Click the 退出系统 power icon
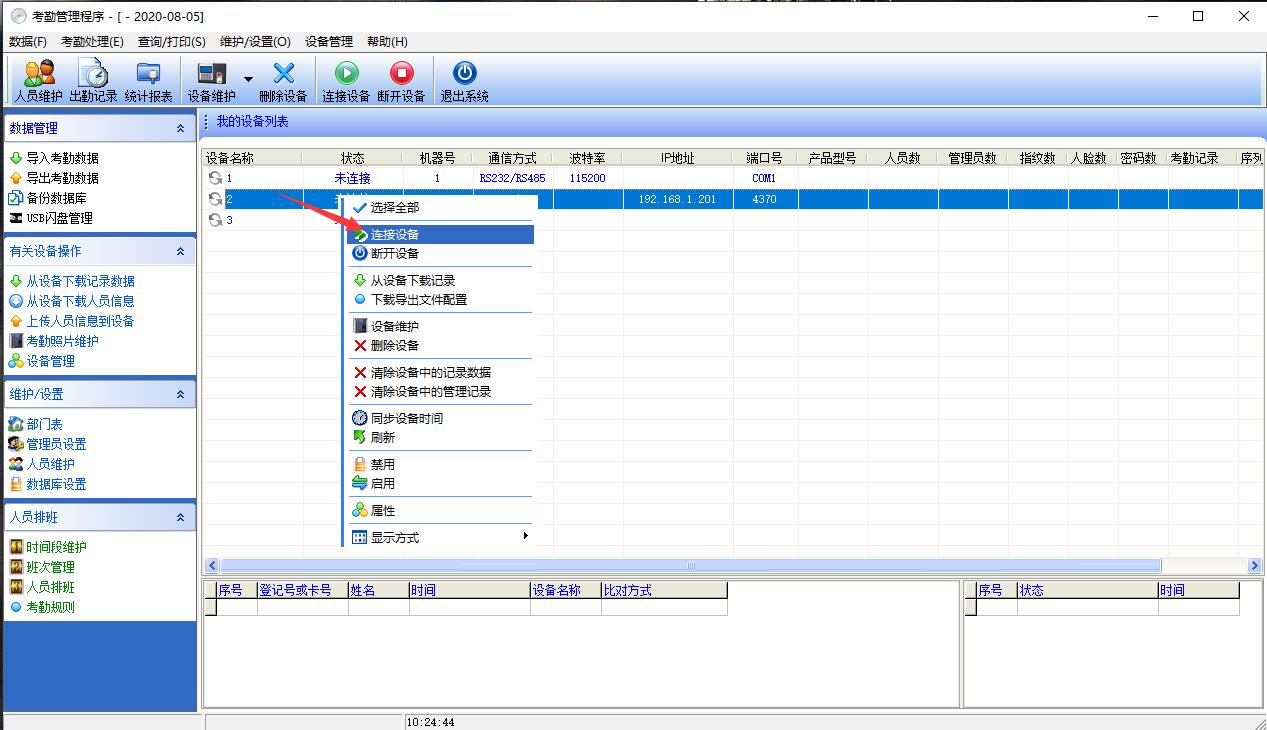The height and width of the screenshot is (730, 1267). 464,80
